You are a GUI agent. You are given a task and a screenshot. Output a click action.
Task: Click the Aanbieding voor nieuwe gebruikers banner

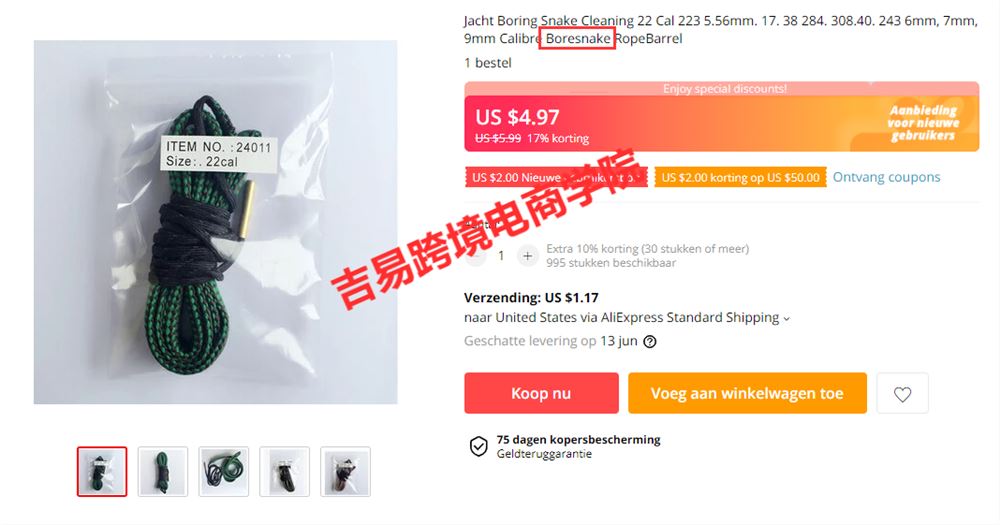(923, 122)
